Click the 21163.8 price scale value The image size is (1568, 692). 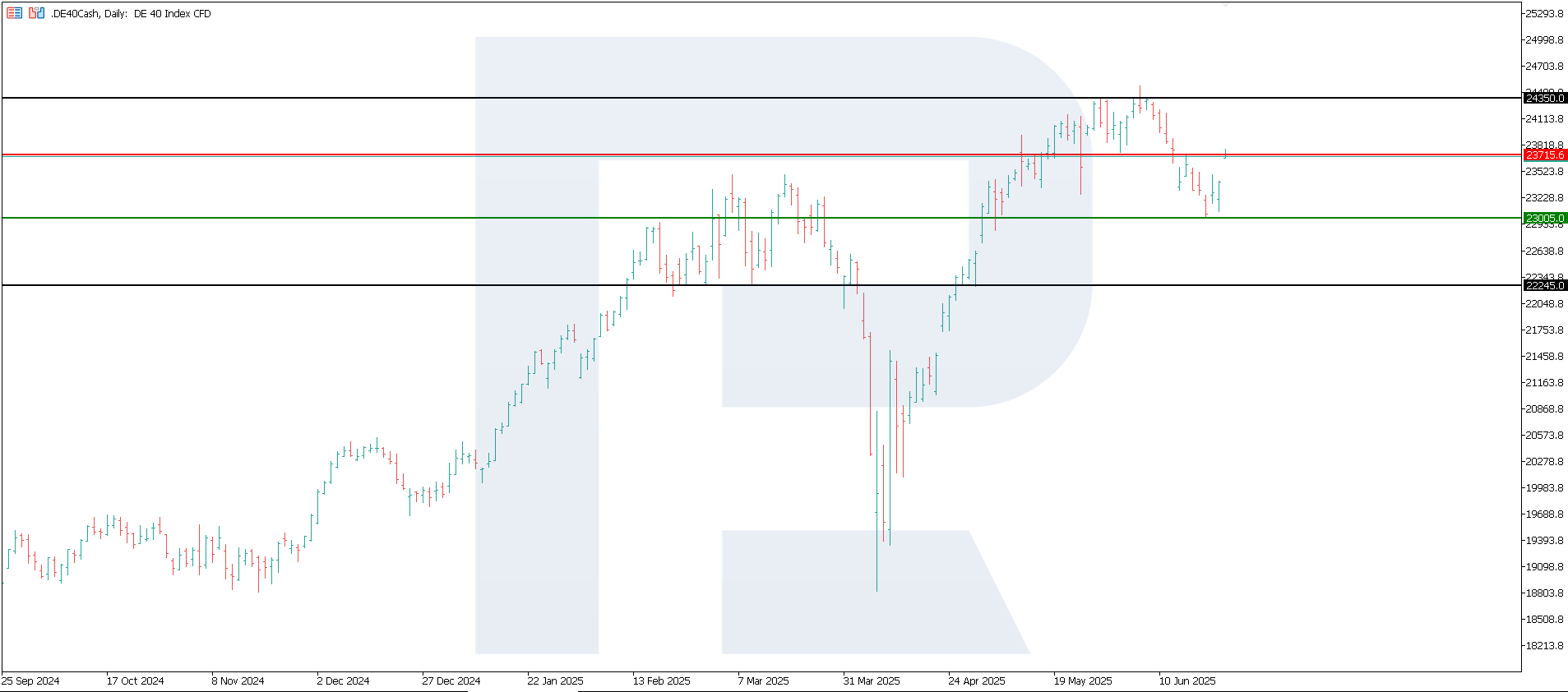coord(1544,382)
